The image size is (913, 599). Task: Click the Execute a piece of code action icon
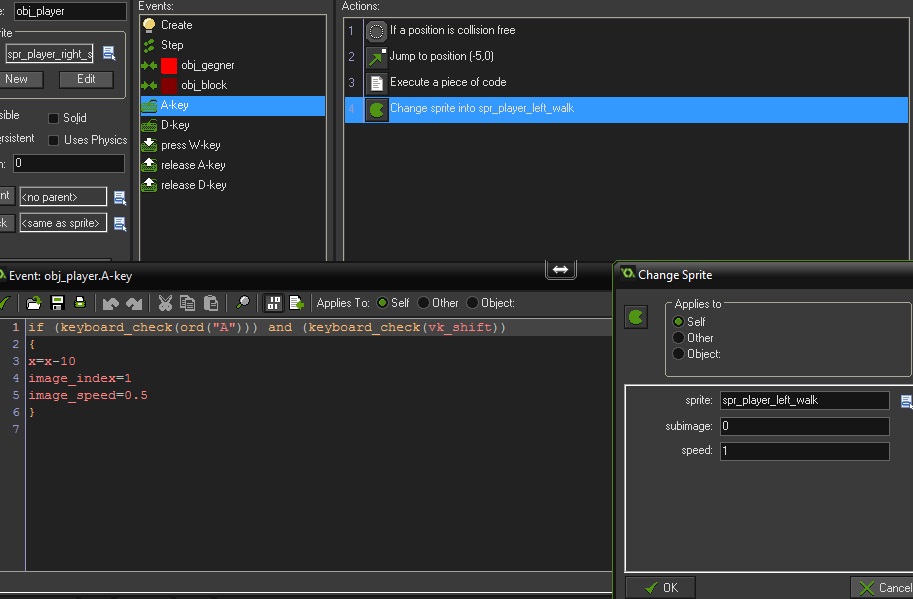point(376,83)
